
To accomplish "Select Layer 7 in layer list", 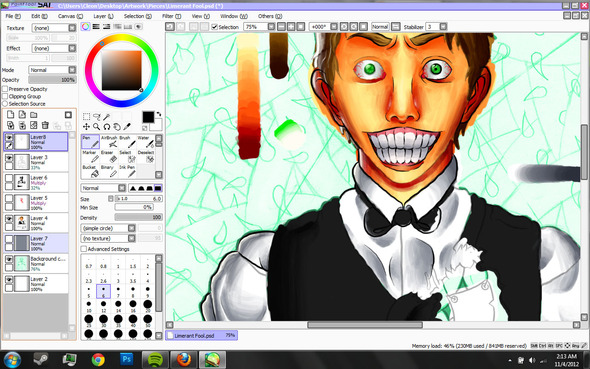I will [x=36, y=243].
